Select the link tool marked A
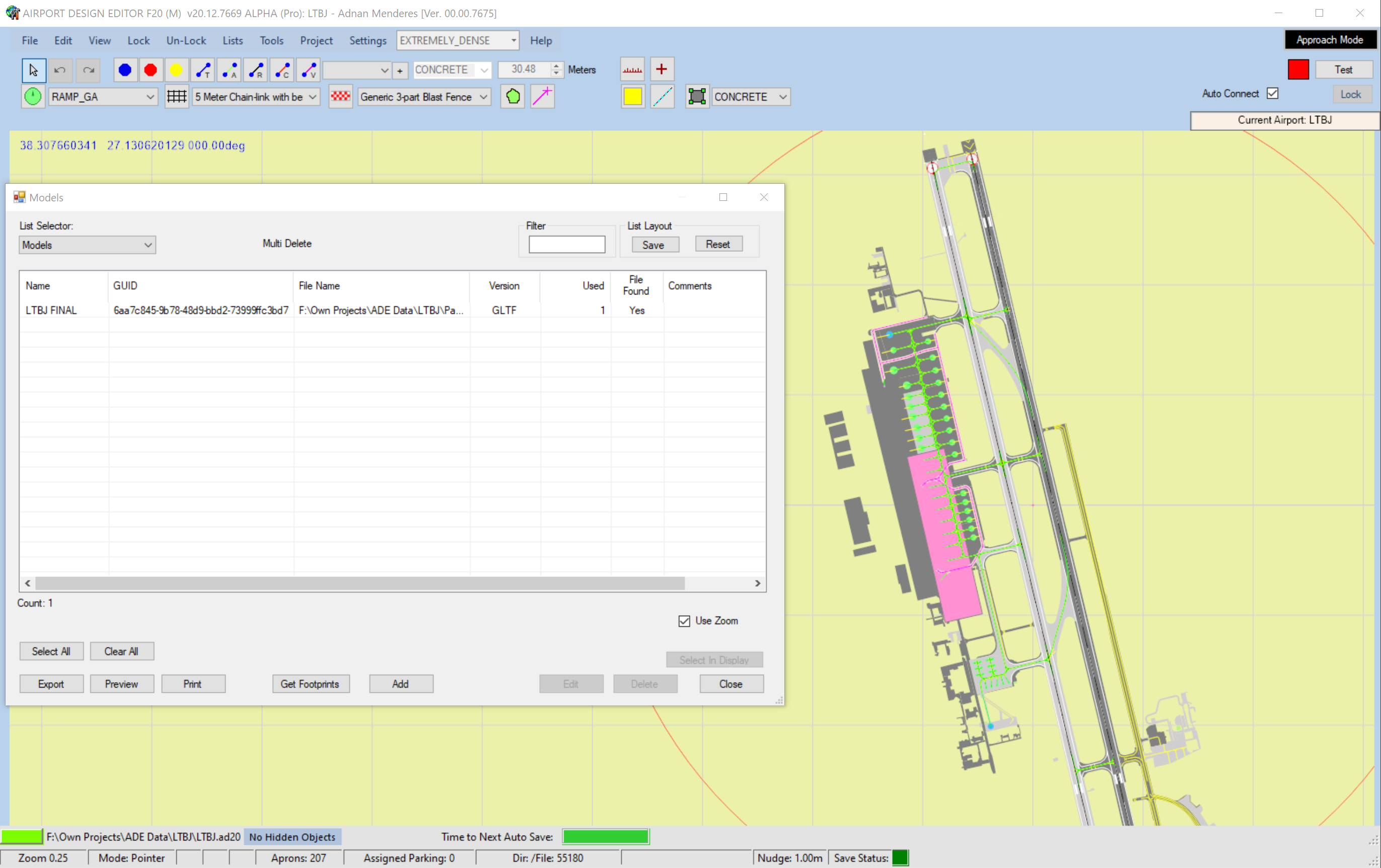 coord(230,70)
